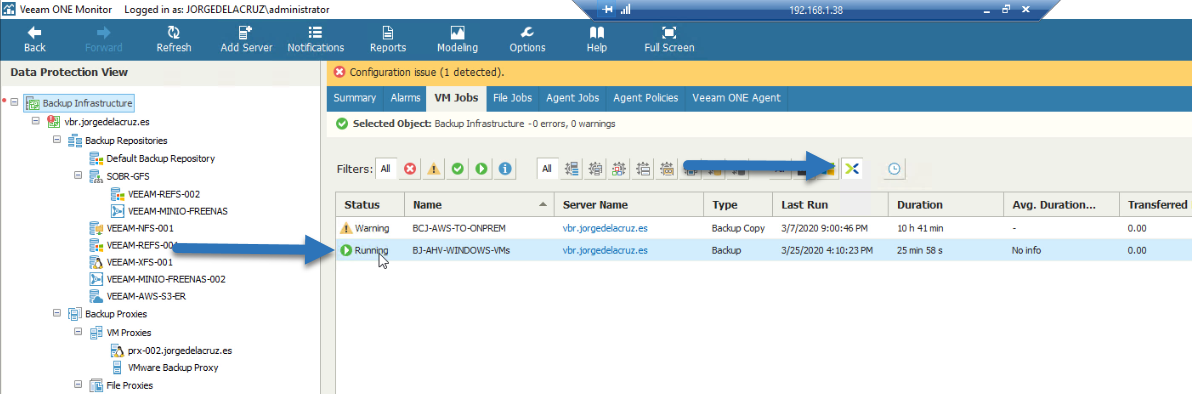Viewport: 1192px width, 394px height.
Task: Collapse the File Proxies node
Action: 78,386
